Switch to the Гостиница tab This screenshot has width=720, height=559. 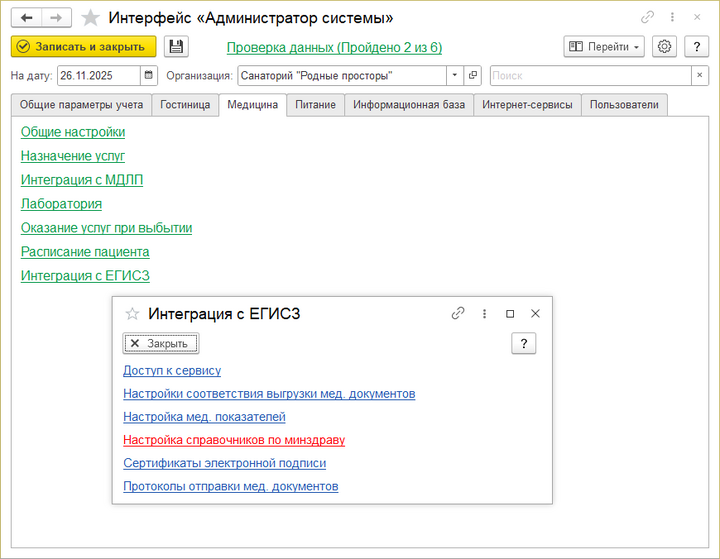click(x=185, y=105)
